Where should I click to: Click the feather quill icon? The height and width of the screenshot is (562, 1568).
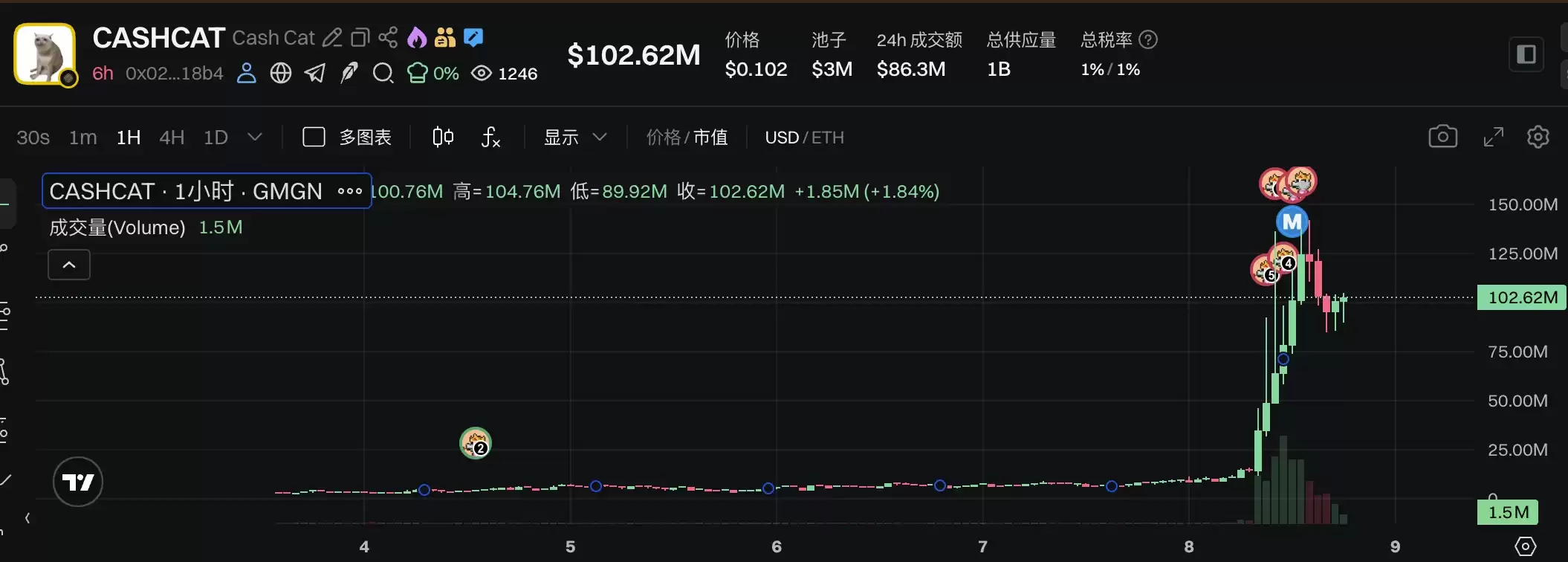pyautogui.click(x=349, y=73)
